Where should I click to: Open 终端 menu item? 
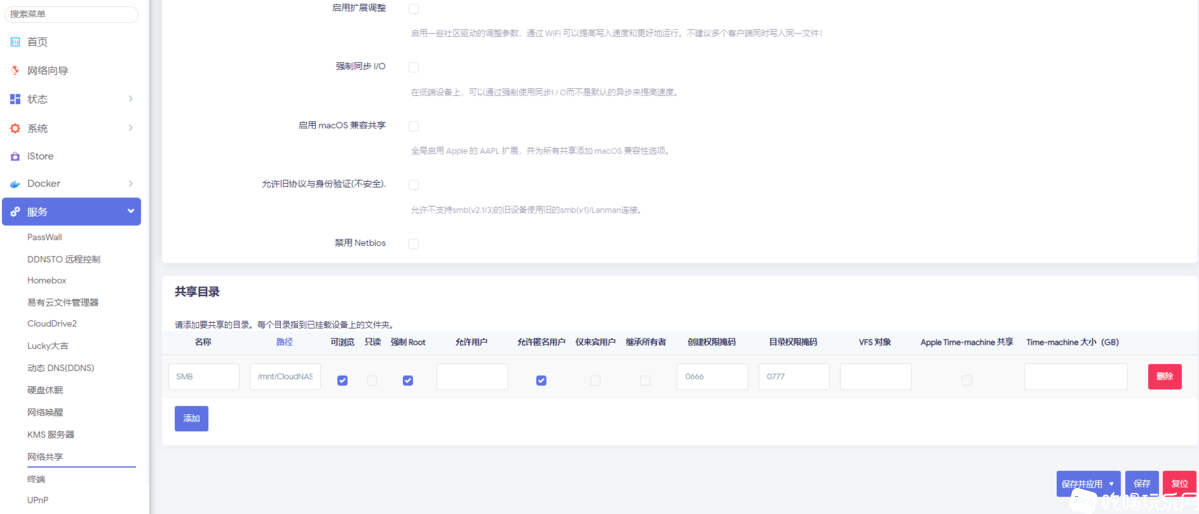point(36,479)
